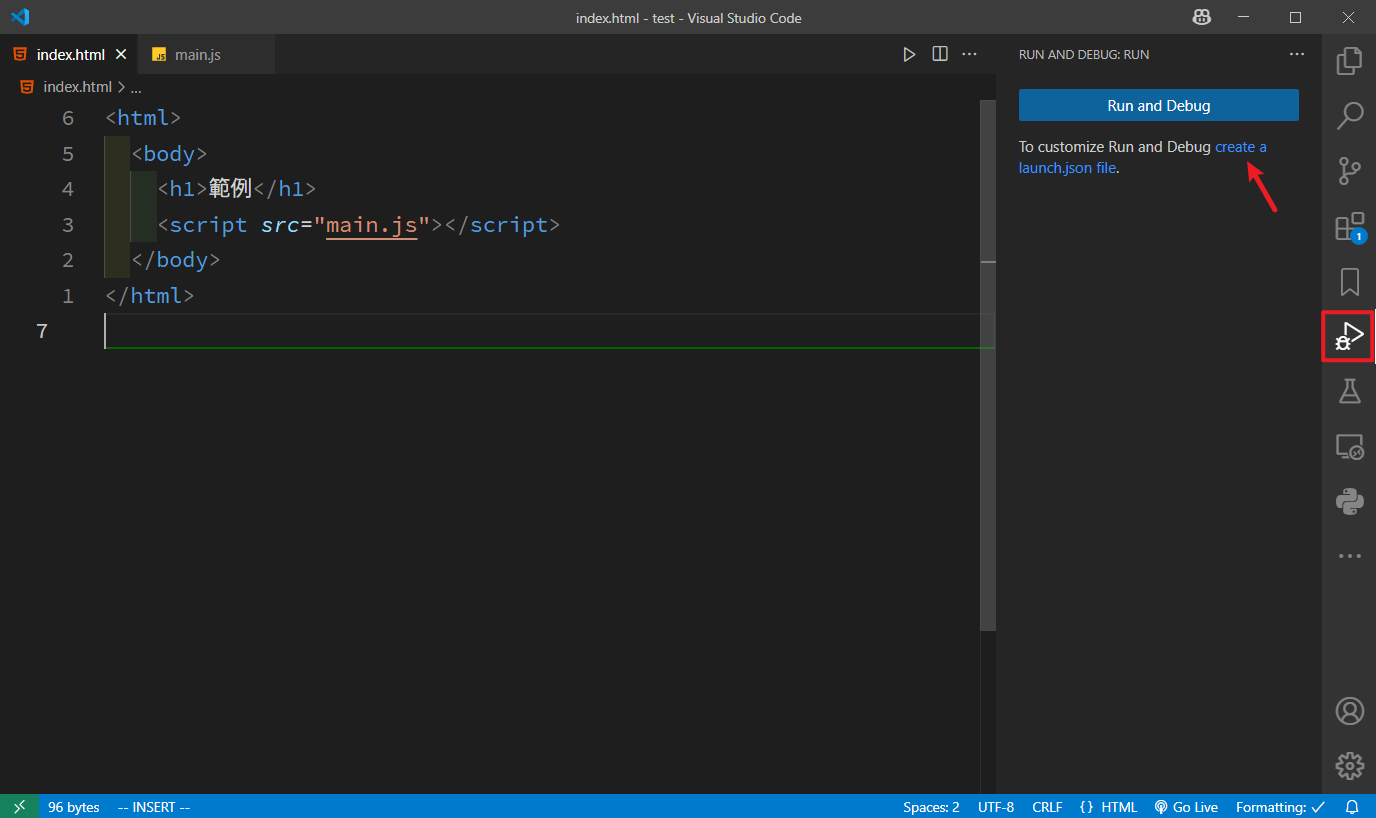Click Go Live in status bar
The width and height of the screenshot is (1376, 818).
[1186, 807]
